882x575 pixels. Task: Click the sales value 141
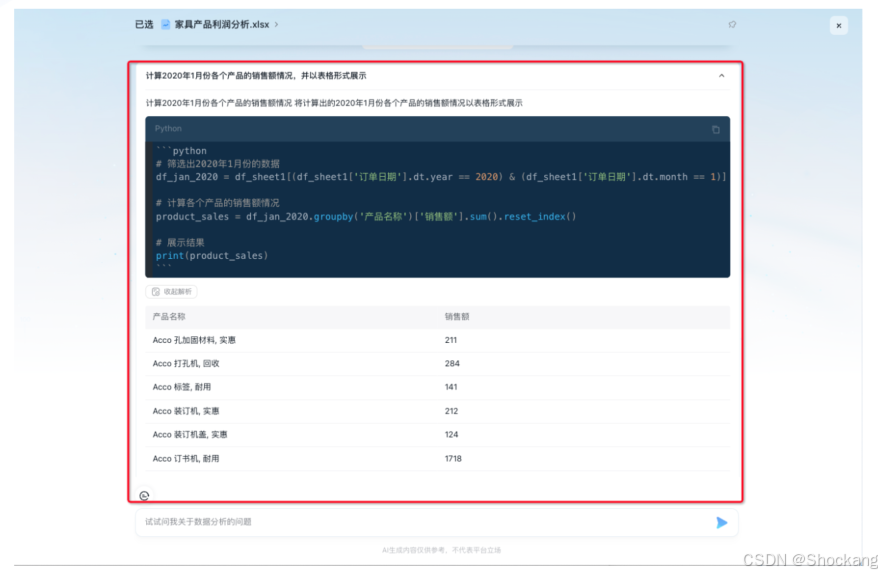tap(451, 387)
